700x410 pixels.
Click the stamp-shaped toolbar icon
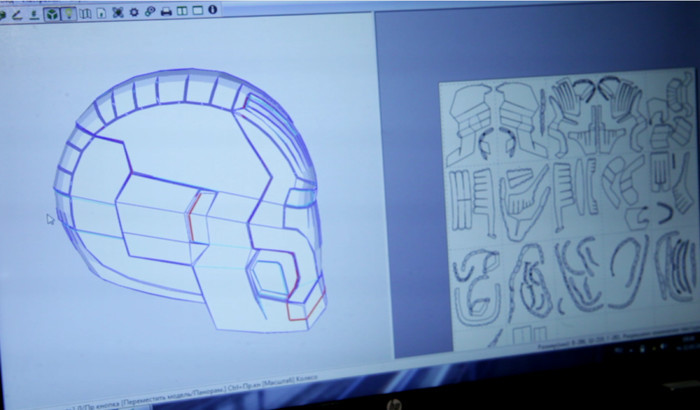tap(34, 15)
